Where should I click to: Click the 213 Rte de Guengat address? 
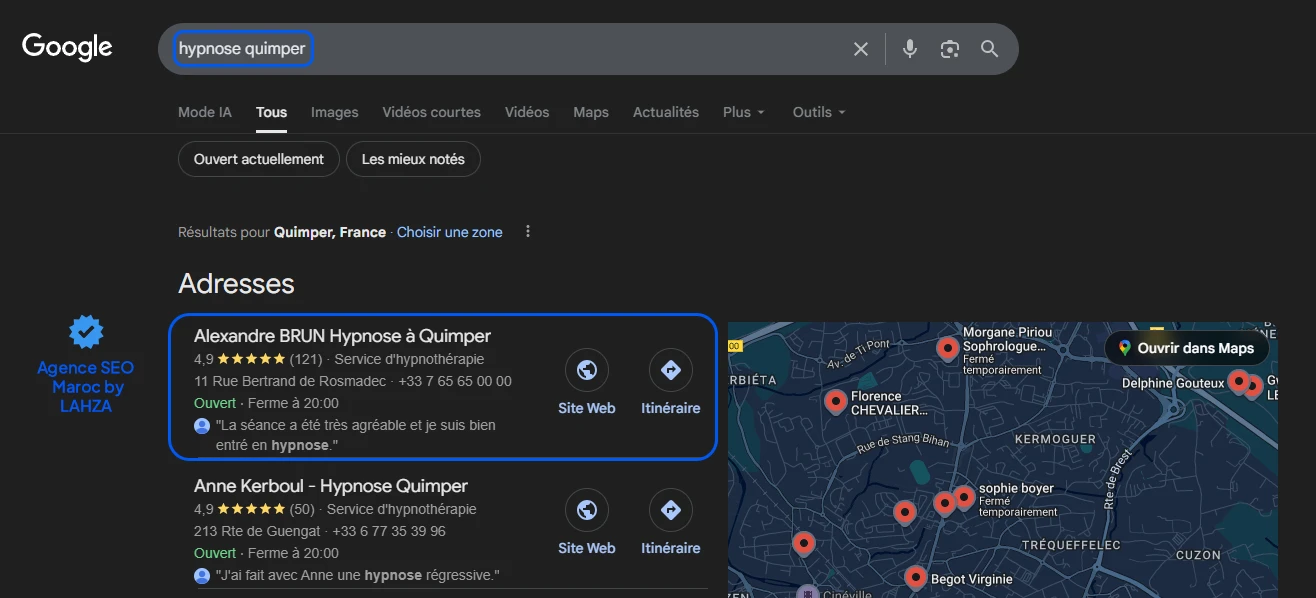[x=257, y=531]
